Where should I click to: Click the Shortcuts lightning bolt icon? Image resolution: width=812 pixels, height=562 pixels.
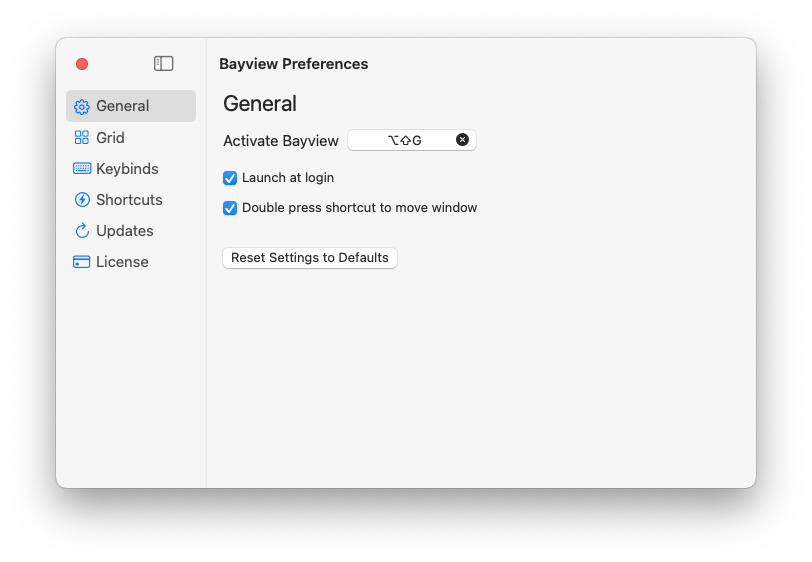[x=82, y=200]
